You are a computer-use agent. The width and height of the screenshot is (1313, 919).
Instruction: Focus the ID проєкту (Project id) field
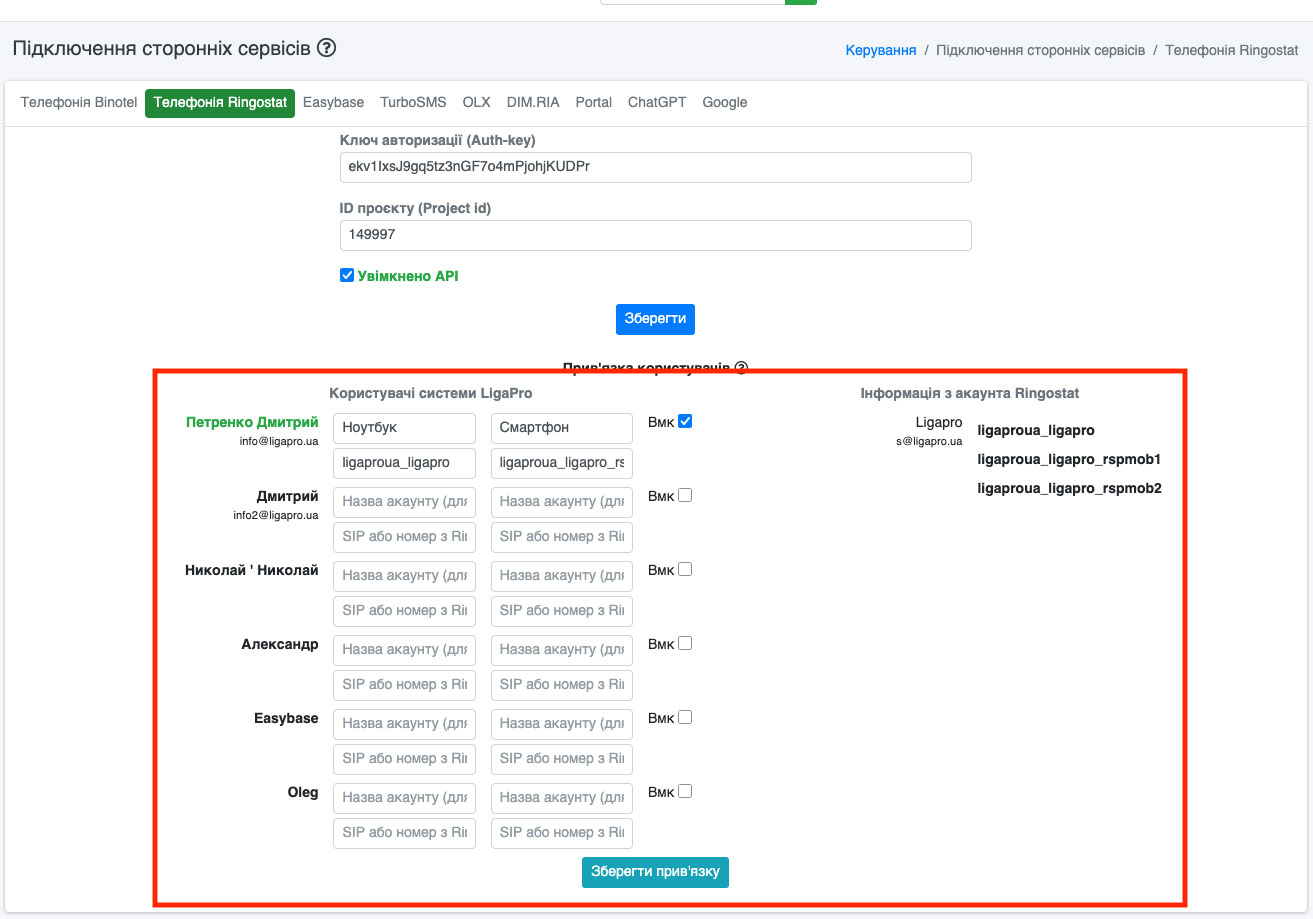[656, 235]
